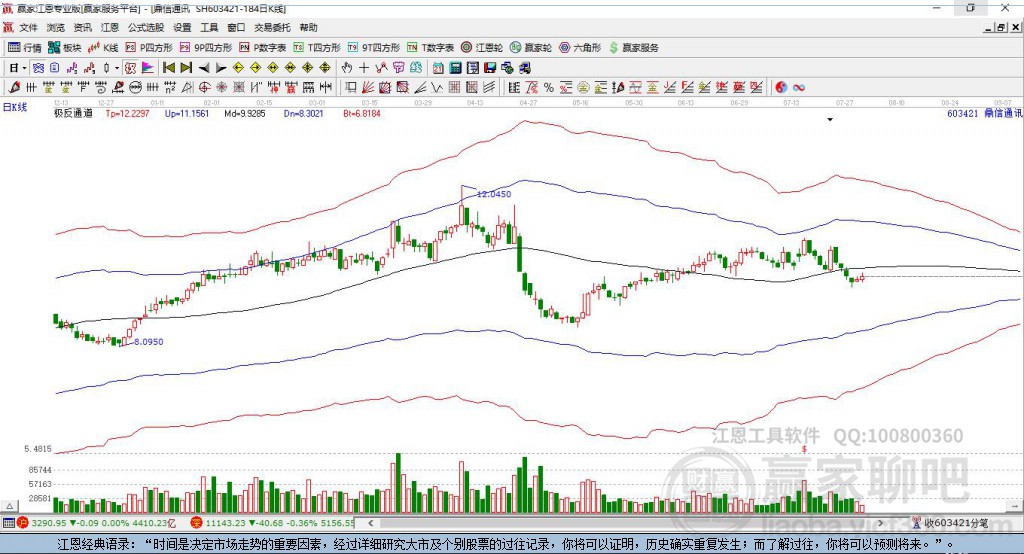Viewport: 1024px width, 554px height.
Task: Click the 极反通道 indicator label
Action: [x=73, y=113]
